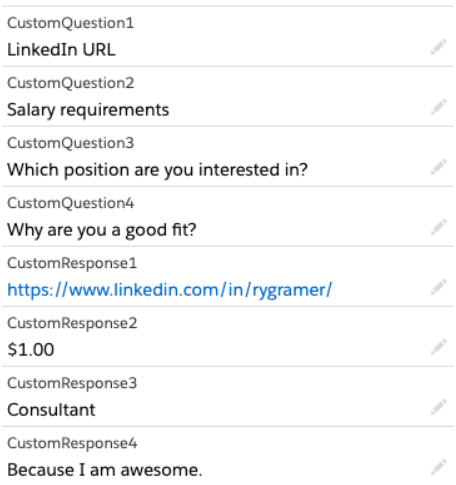Click the Because I am awesome. text
Image resolution: width=456 pixels, height=485 pixels.
coord(105,470)
